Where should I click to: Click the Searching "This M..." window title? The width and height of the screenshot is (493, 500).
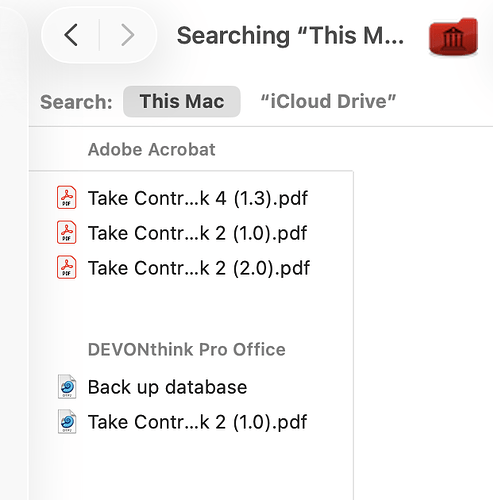click(290, 35)
